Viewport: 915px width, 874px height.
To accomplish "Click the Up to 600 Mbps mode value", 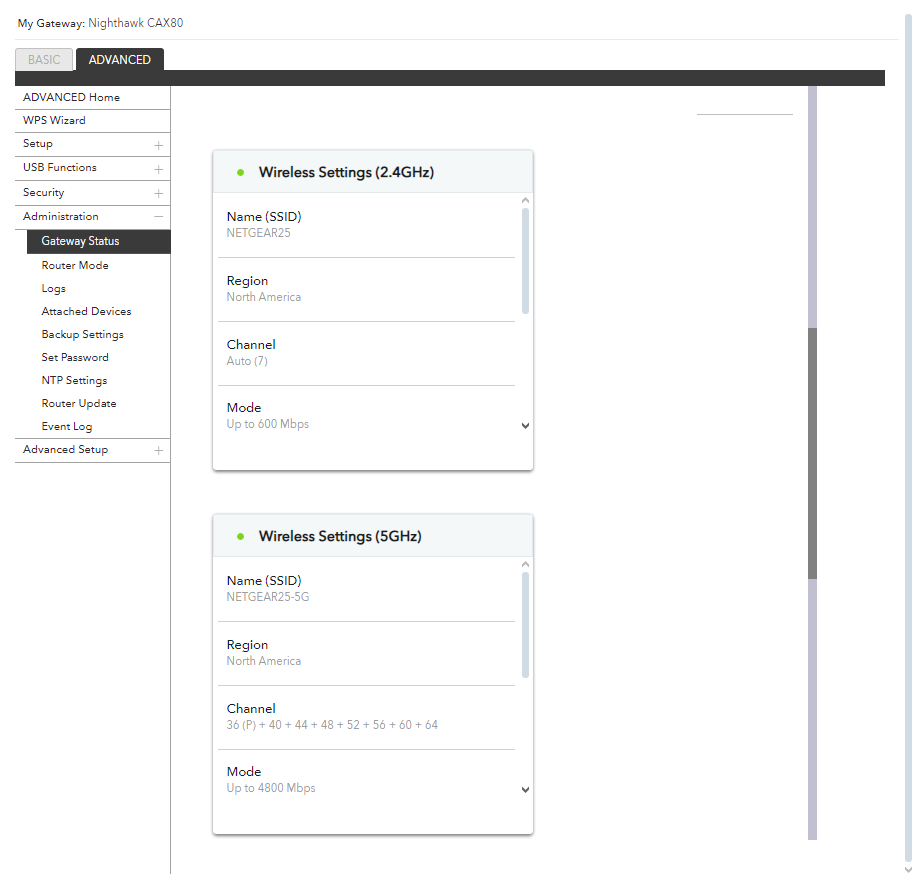I will (x=268, y=424).
